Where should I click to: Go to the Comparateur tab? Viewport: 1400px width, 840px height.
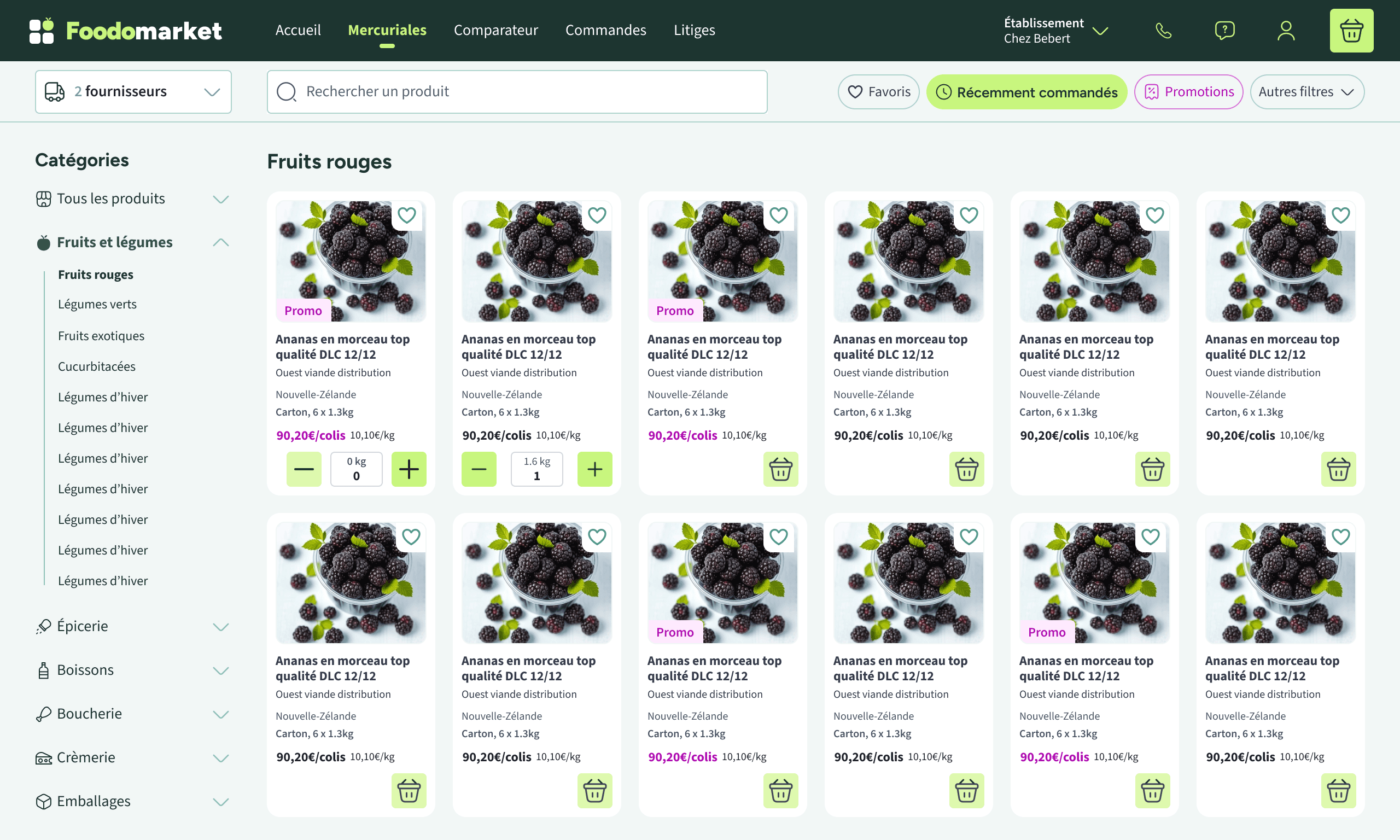pyautogui.click(x=495, y=31)
